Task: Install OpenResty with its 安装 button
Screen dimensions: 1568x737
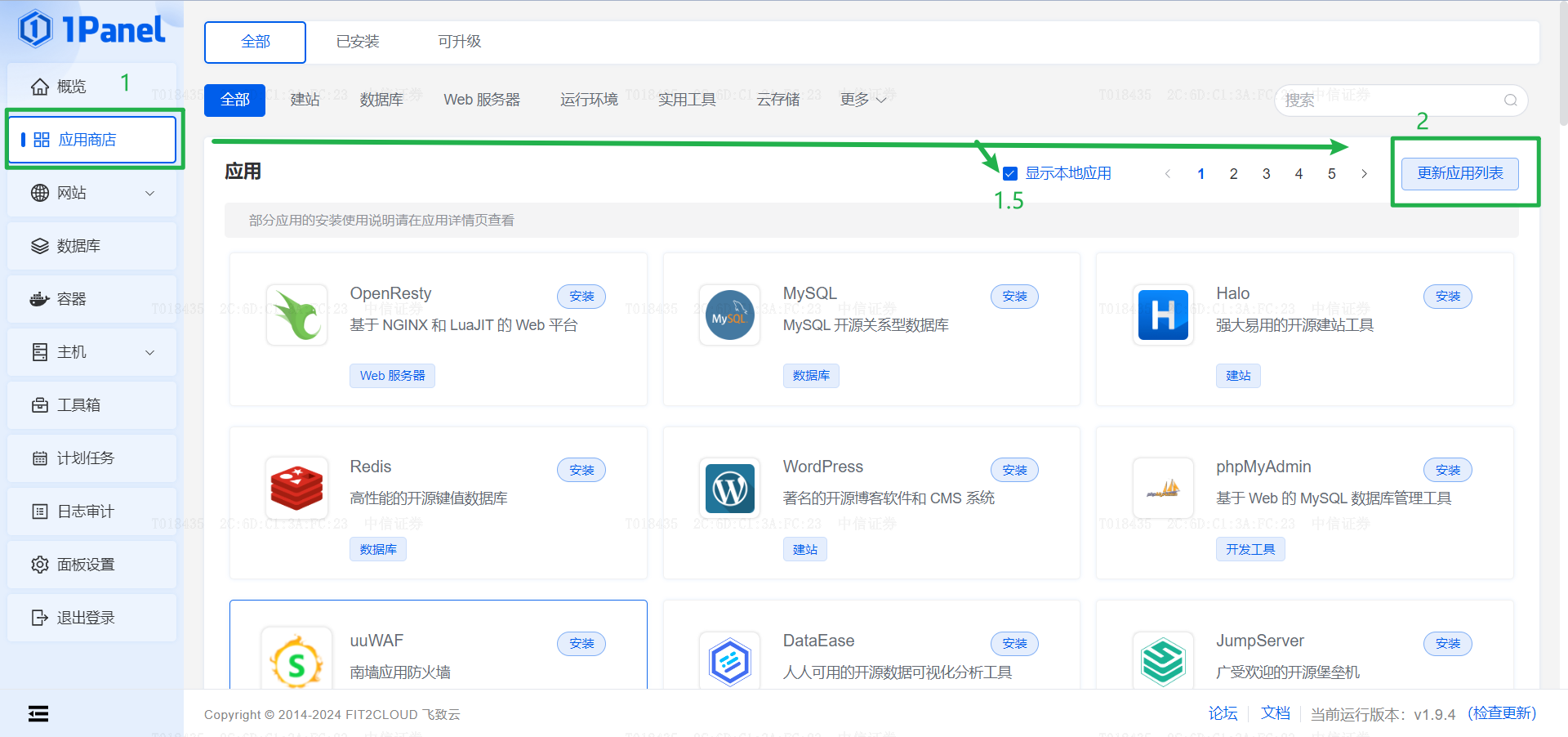Action: coord(581,297)
